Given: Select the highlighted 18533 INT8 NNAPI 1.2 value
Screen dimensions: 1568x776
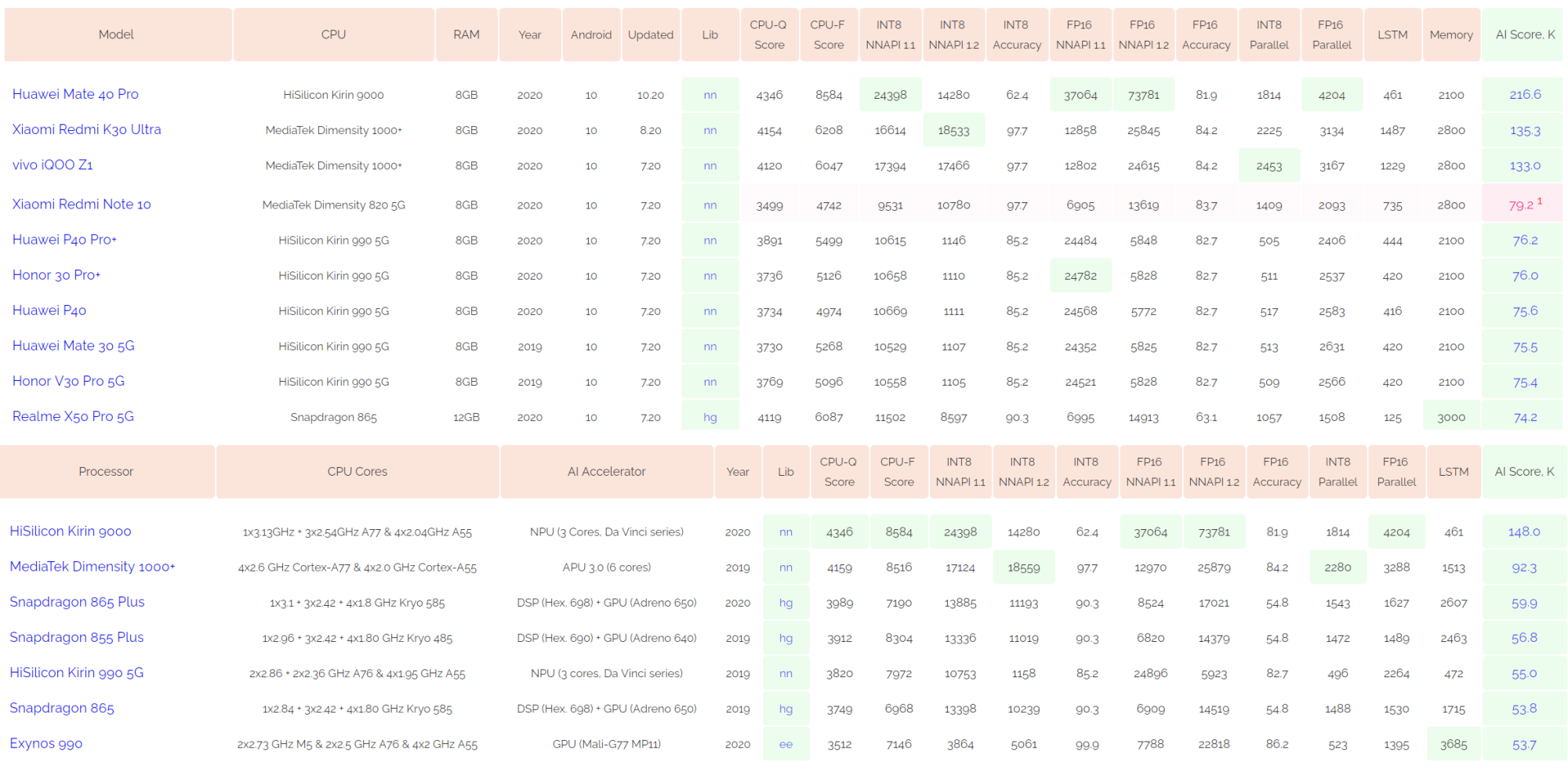Looking at the screenshot, I should tap(953, 130).
